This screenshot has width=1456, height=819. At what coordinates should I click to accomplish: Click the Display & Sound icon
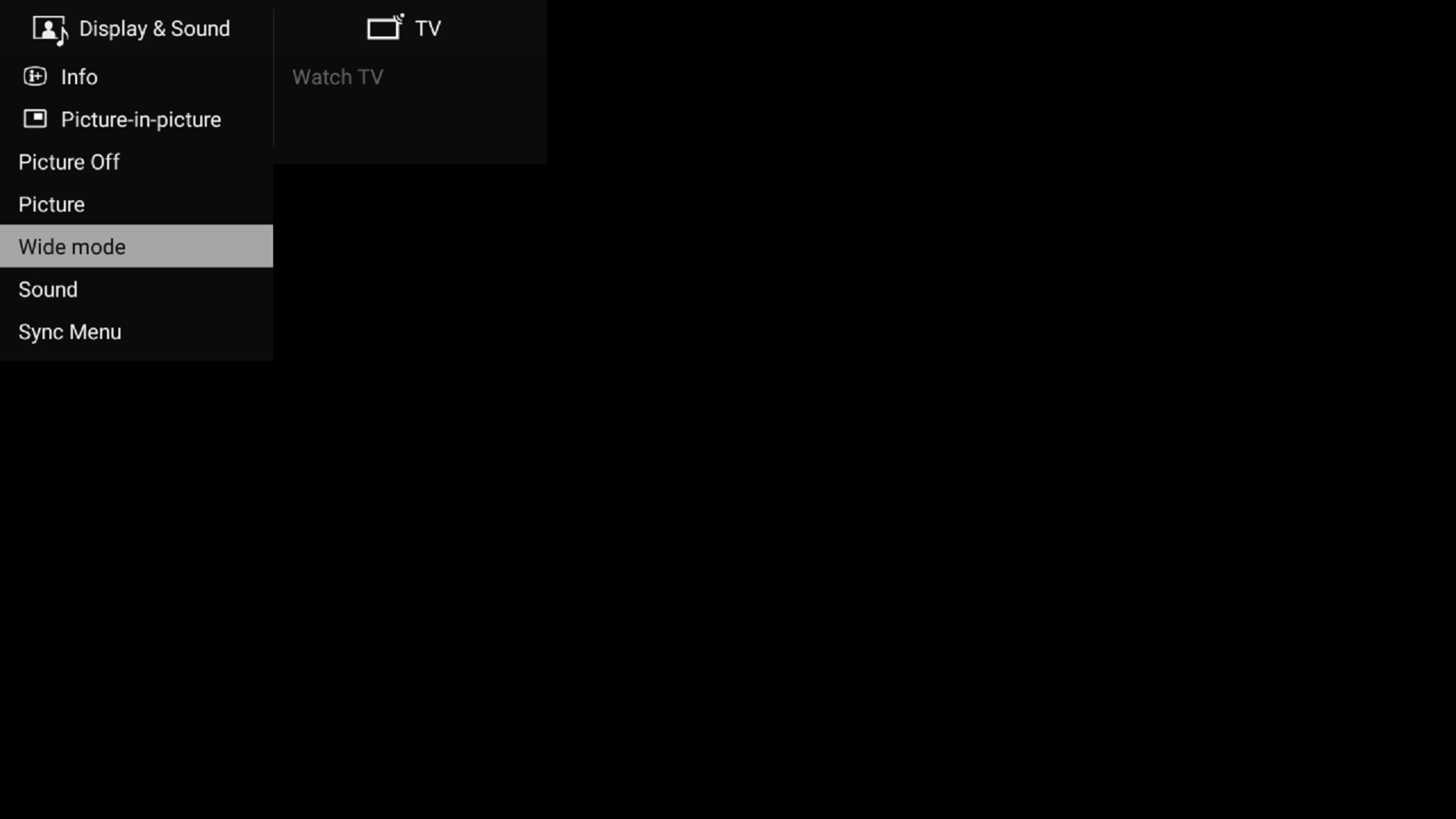[x=49, y=28]
